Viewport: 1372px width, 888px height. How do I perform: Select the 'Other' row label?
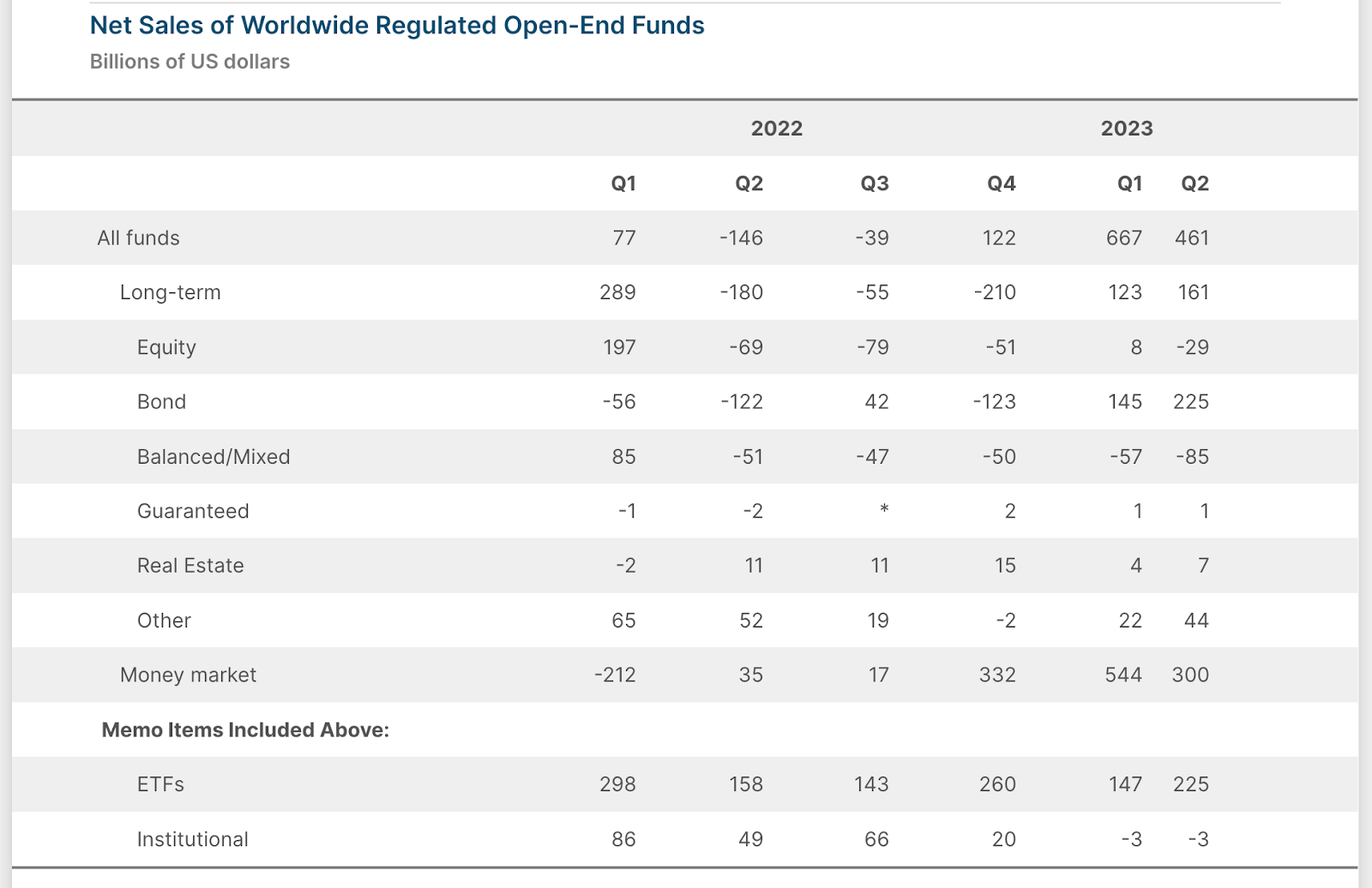click(164, 621)
